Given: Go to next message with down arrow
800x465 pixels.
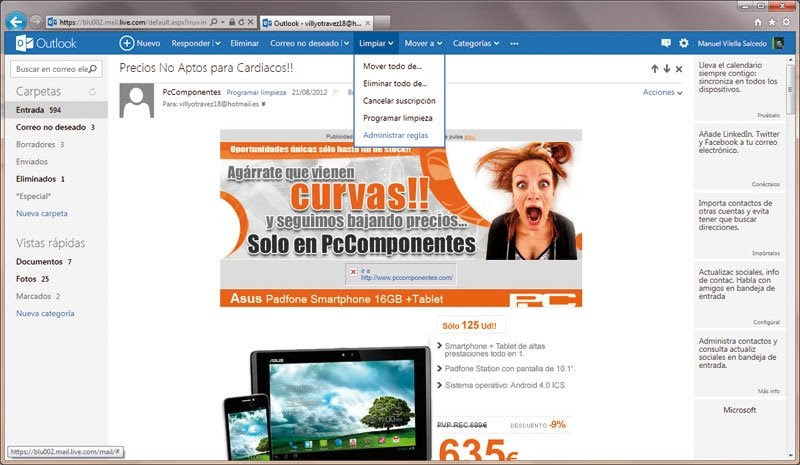Looking at the screenshot, I should [667, 69].
